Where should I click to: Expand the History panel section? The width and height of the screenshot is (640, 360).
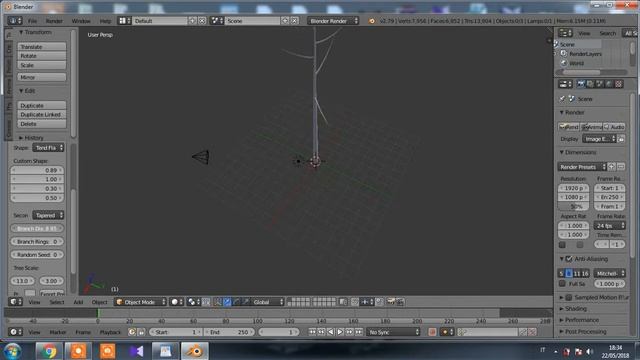pyautogui.click(x=31, y=138)
